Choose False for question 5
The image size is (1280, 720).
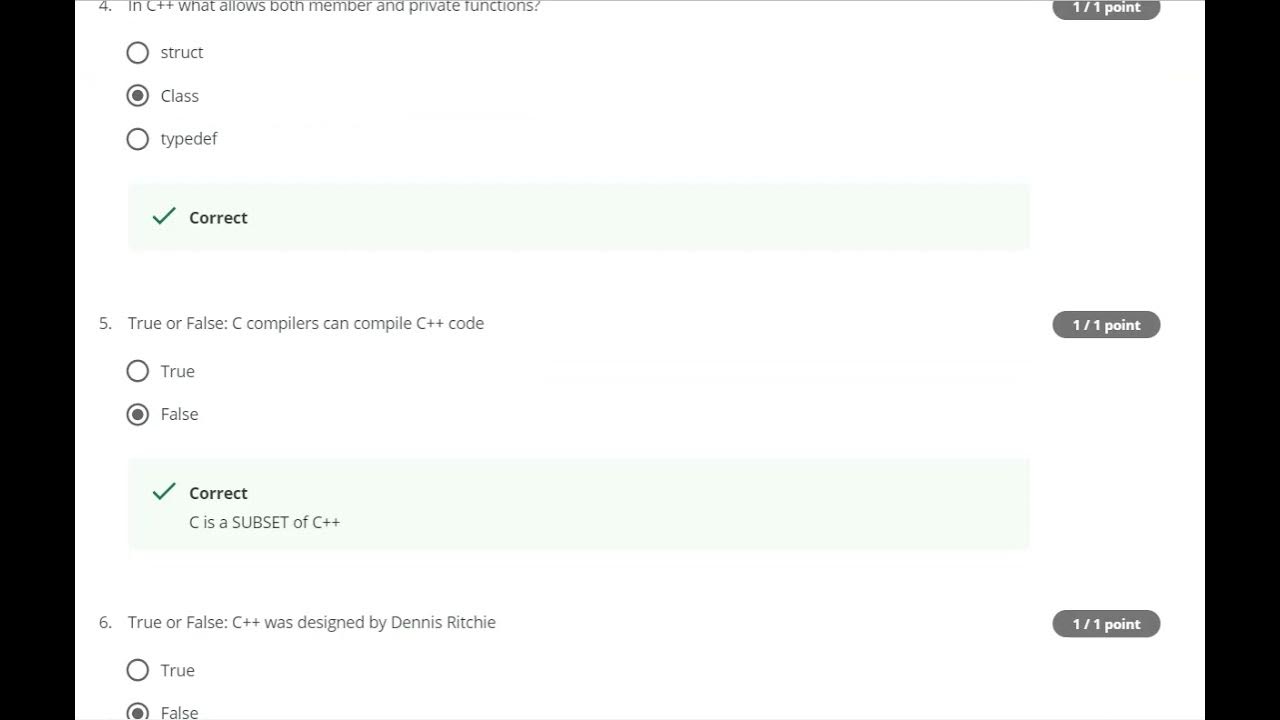tap(138, 414)
